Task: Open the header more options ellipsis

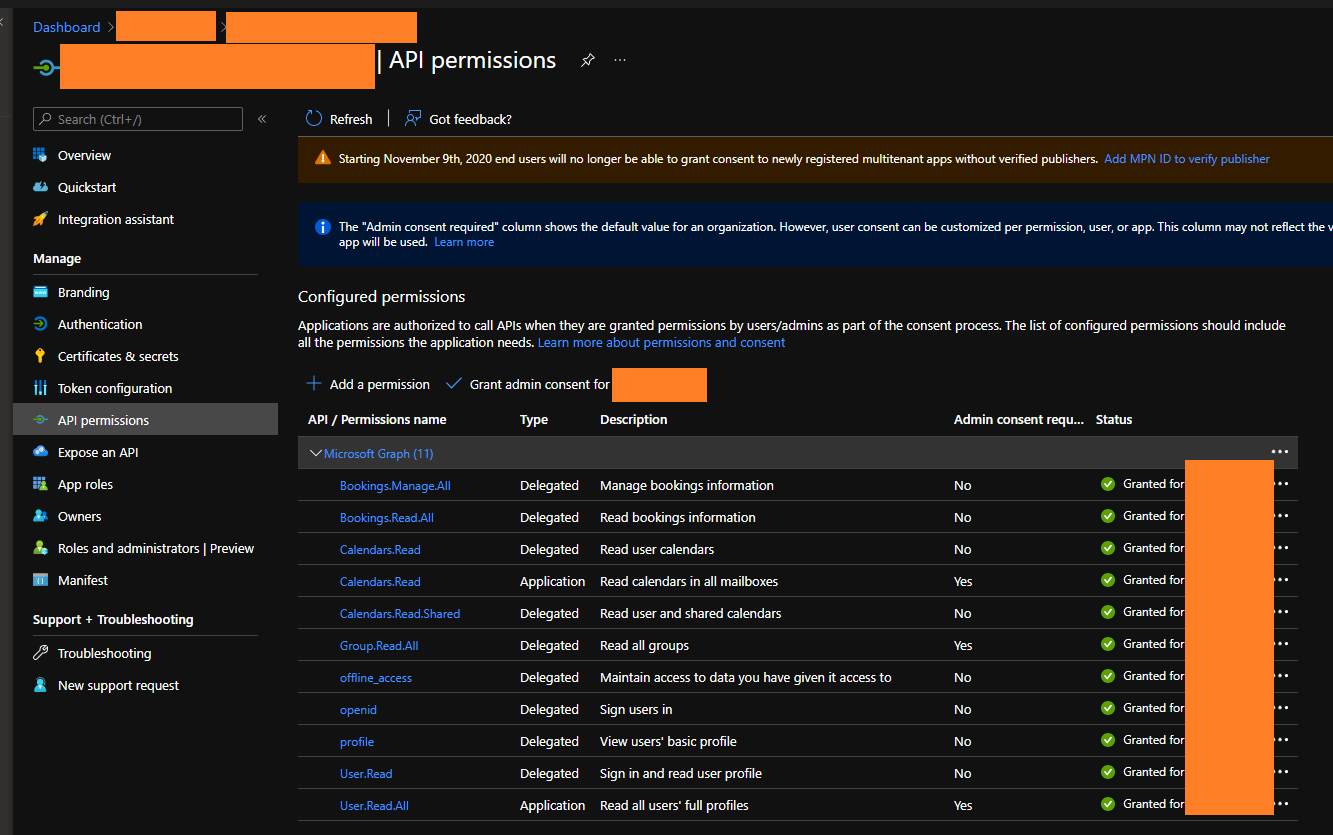Action: point(620,61)
